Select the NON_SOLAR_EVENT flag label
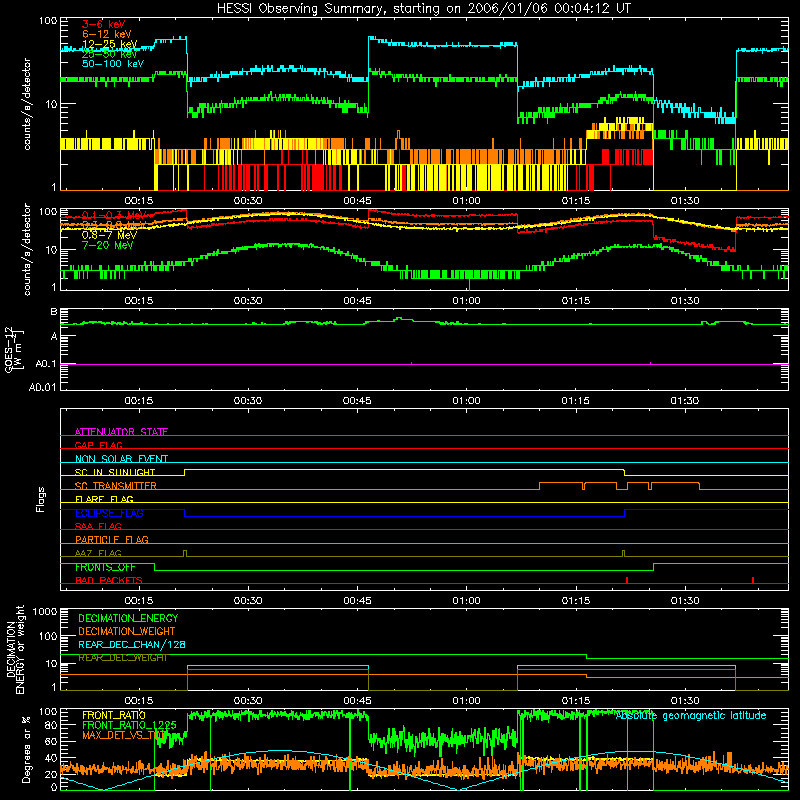The height and width of the screenshot is (800, 800). pyautogui.click(x=121, y=459)
